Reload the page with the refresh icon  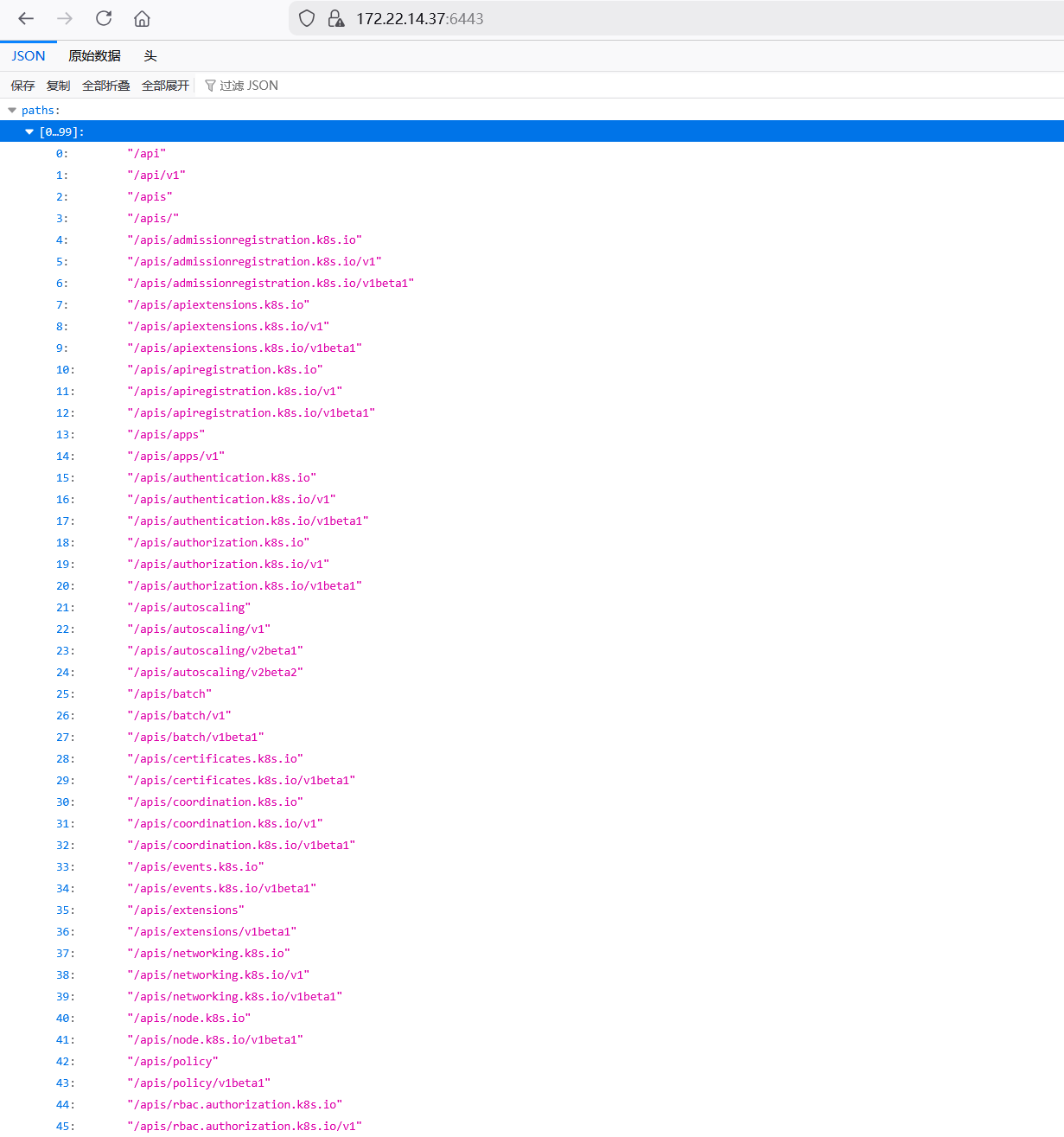tap(104, 18)
